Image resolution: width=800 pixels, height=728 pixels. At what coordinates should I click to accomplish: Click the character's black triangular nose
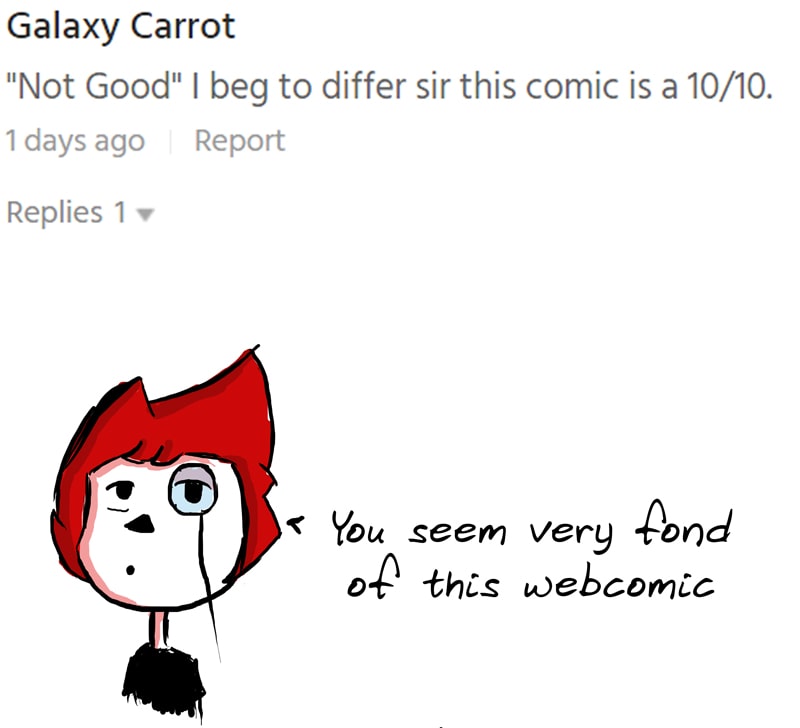click(x=140, y=524)
